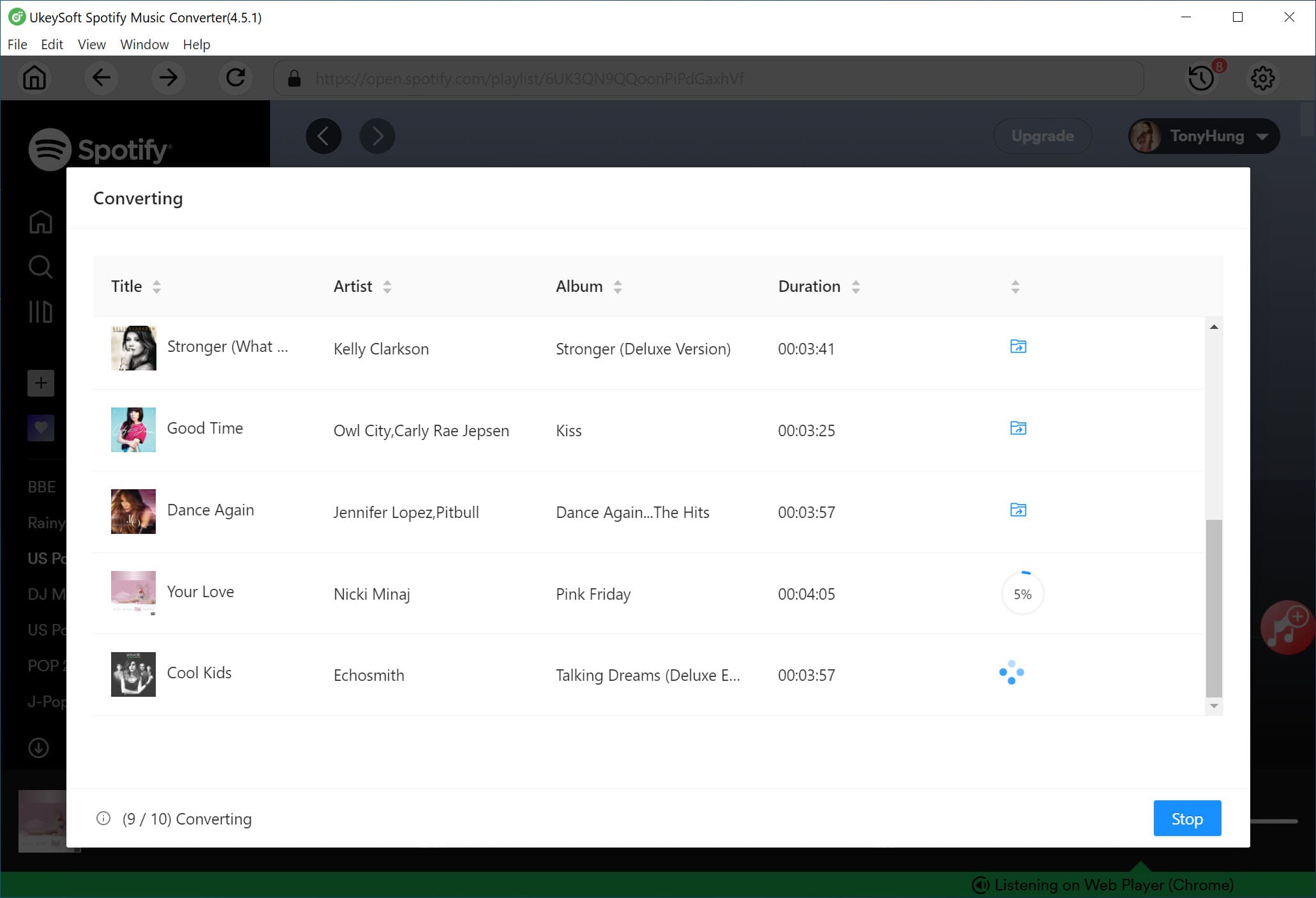Open the Edit menu
Image resolution: width=1316 pixels, height=898 pixels.
50,43
